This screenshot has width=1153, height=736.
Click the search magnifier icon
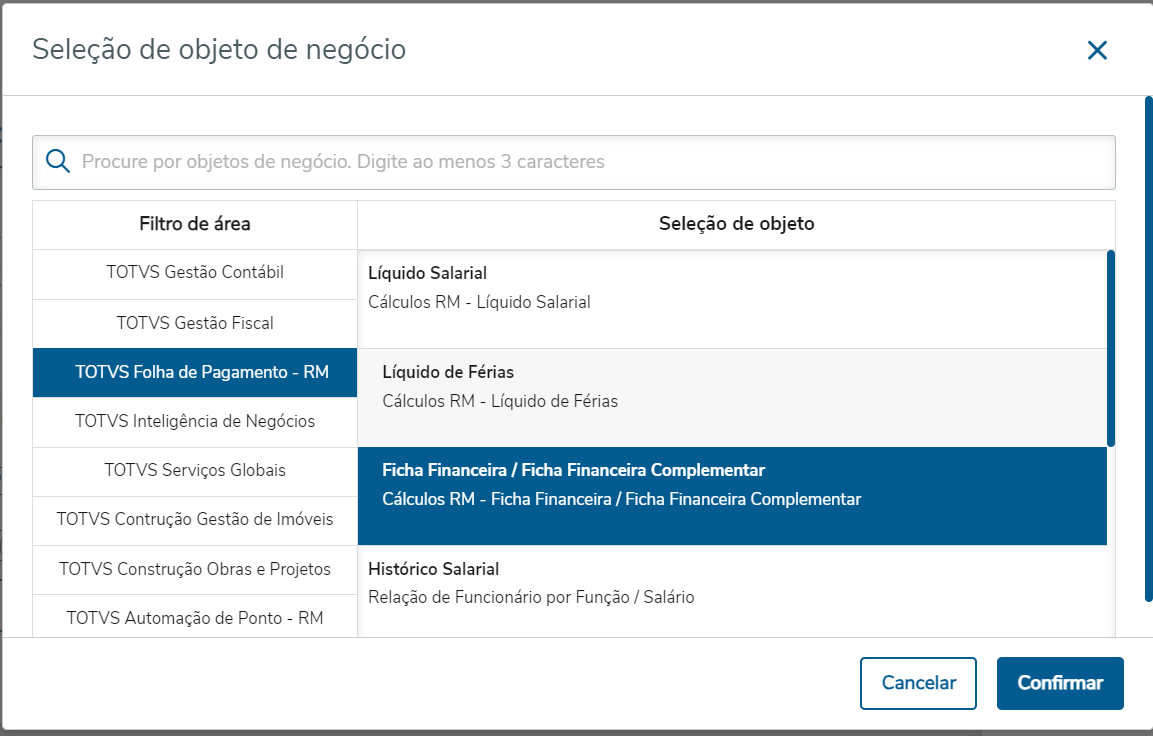pyautogui.click(x=58, y=161)
